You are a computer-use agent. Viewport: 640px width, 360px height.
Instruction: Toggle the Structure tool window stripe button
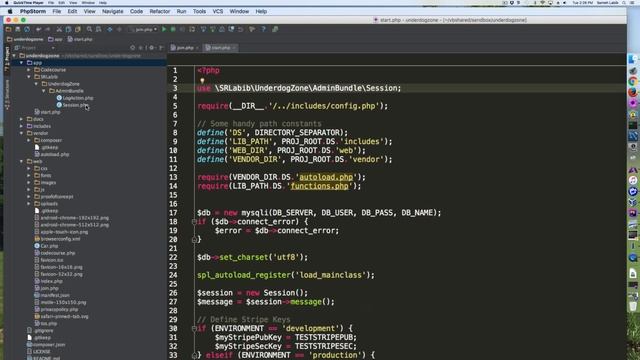[x=7, y=95]
